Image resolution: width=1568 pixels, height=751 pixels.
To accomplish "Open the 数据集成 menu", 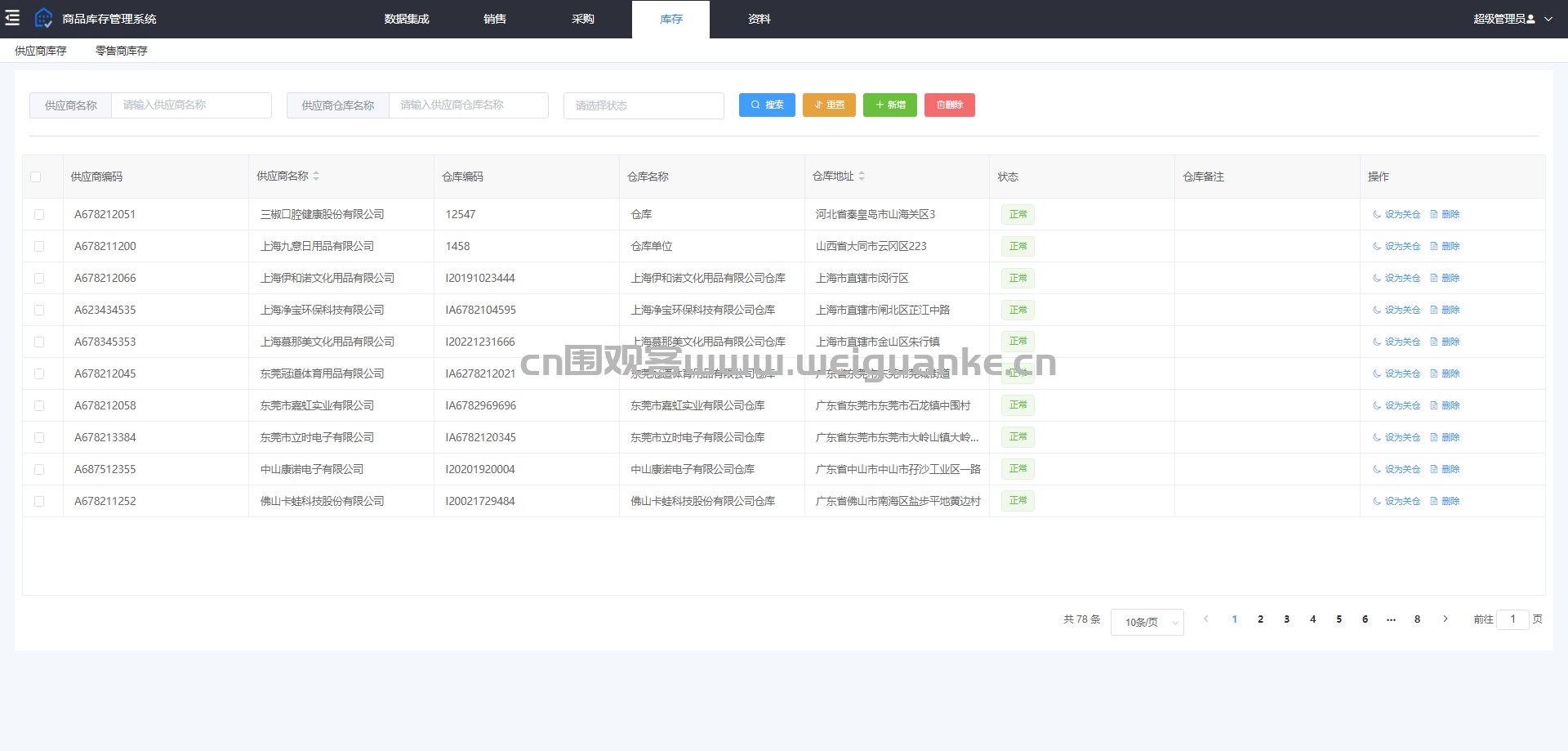I will point(407,19).
